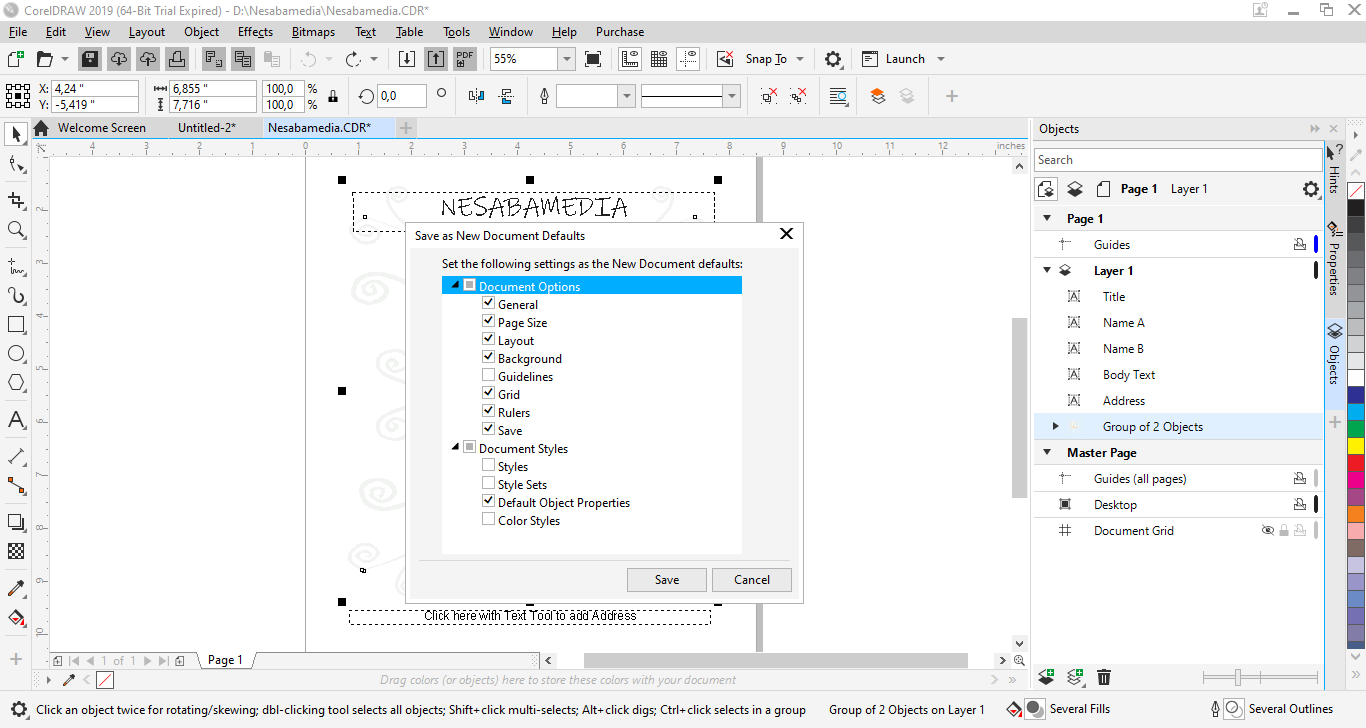Pick the red swatch in color palette
The image size is (1366, 728).
[1356, 462]
